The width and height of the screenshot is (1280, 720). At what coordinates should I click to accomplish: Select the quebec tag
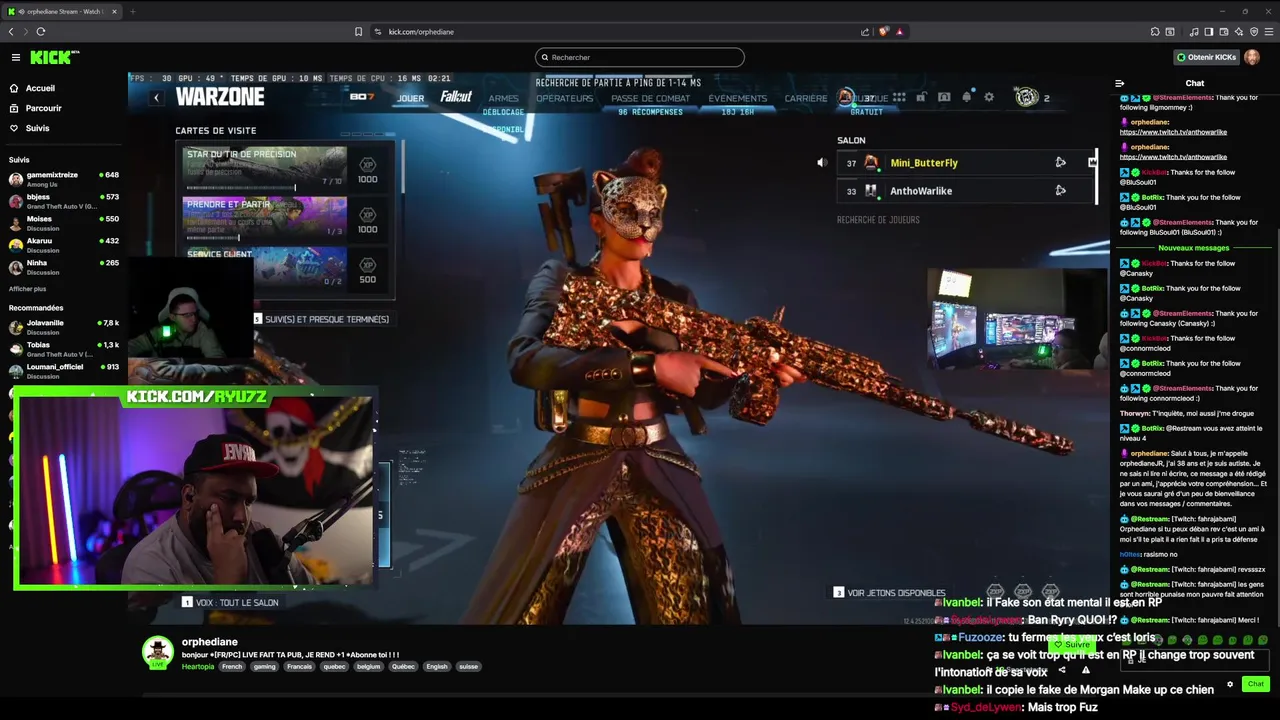point(332,666)
